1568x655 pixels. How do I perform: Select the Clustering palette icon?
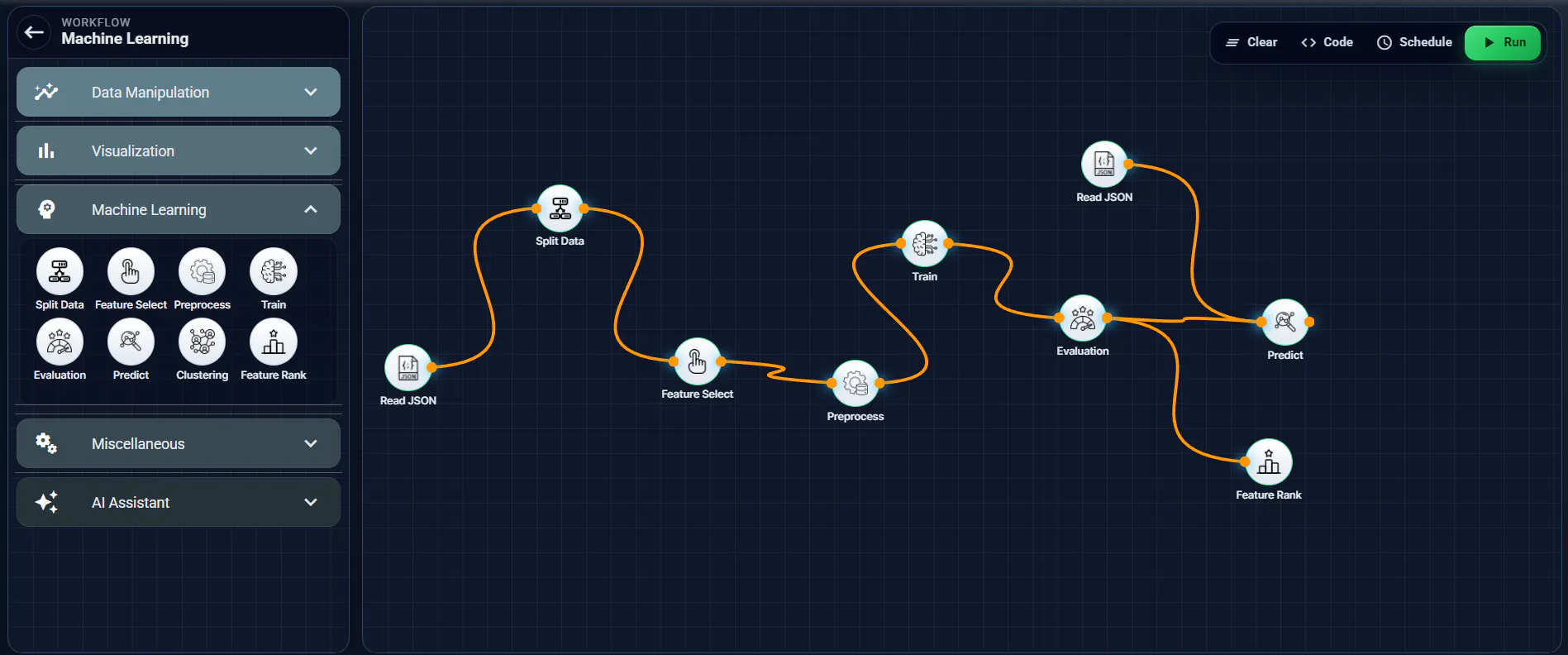tap(202, 342)
